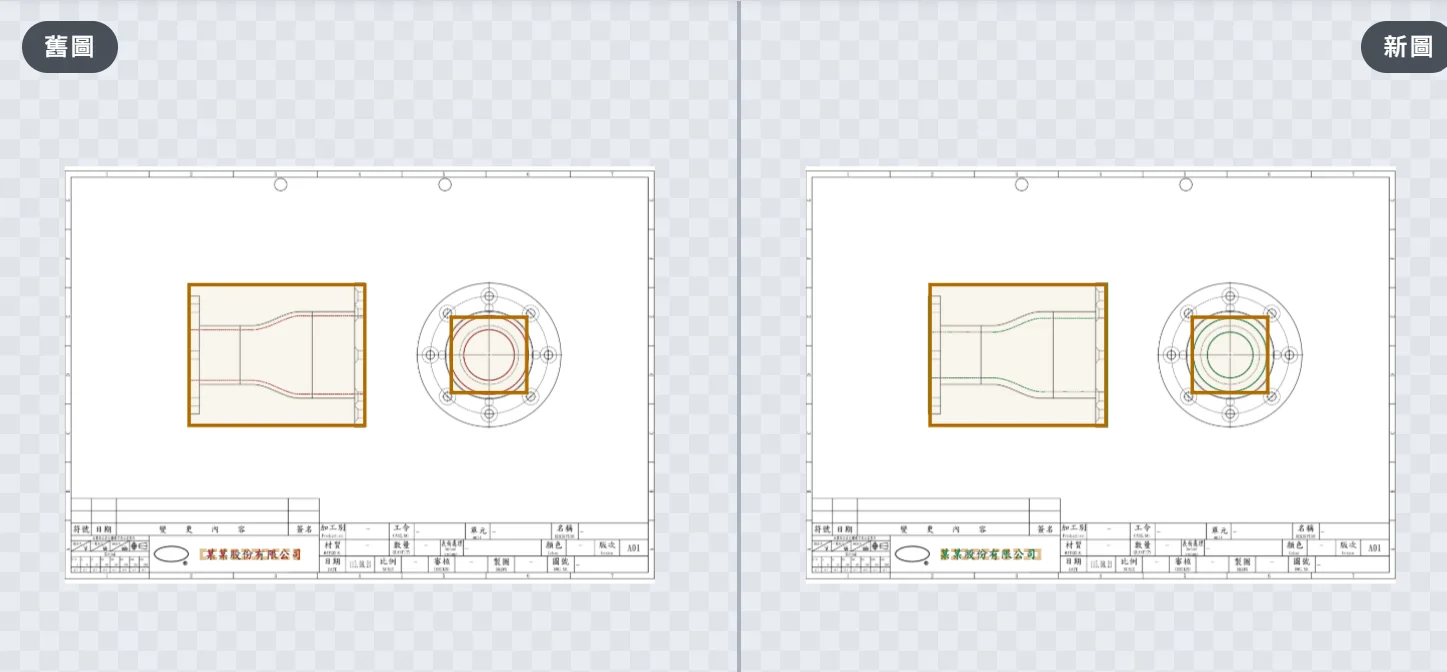This screenshot has height=672, width=1447.
Task: Click the top bolt hole of old drawing flange
Action: (x=489, y=296)
